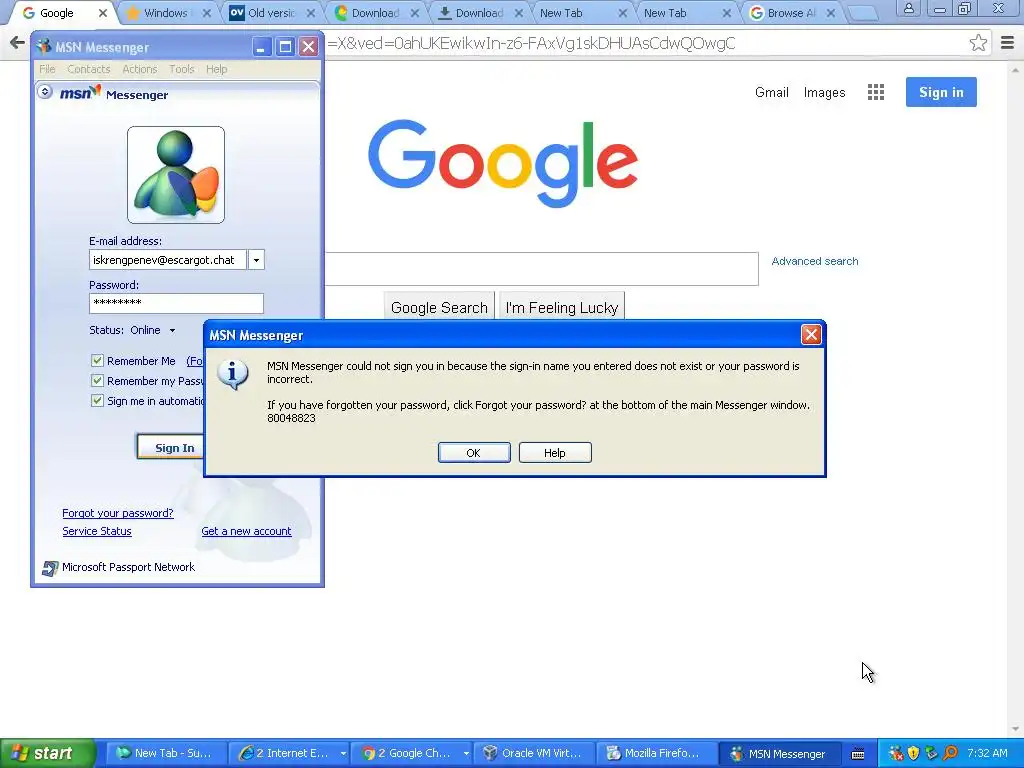Click Help in the error dialog
1024x768 pixels.
point(555,453)
